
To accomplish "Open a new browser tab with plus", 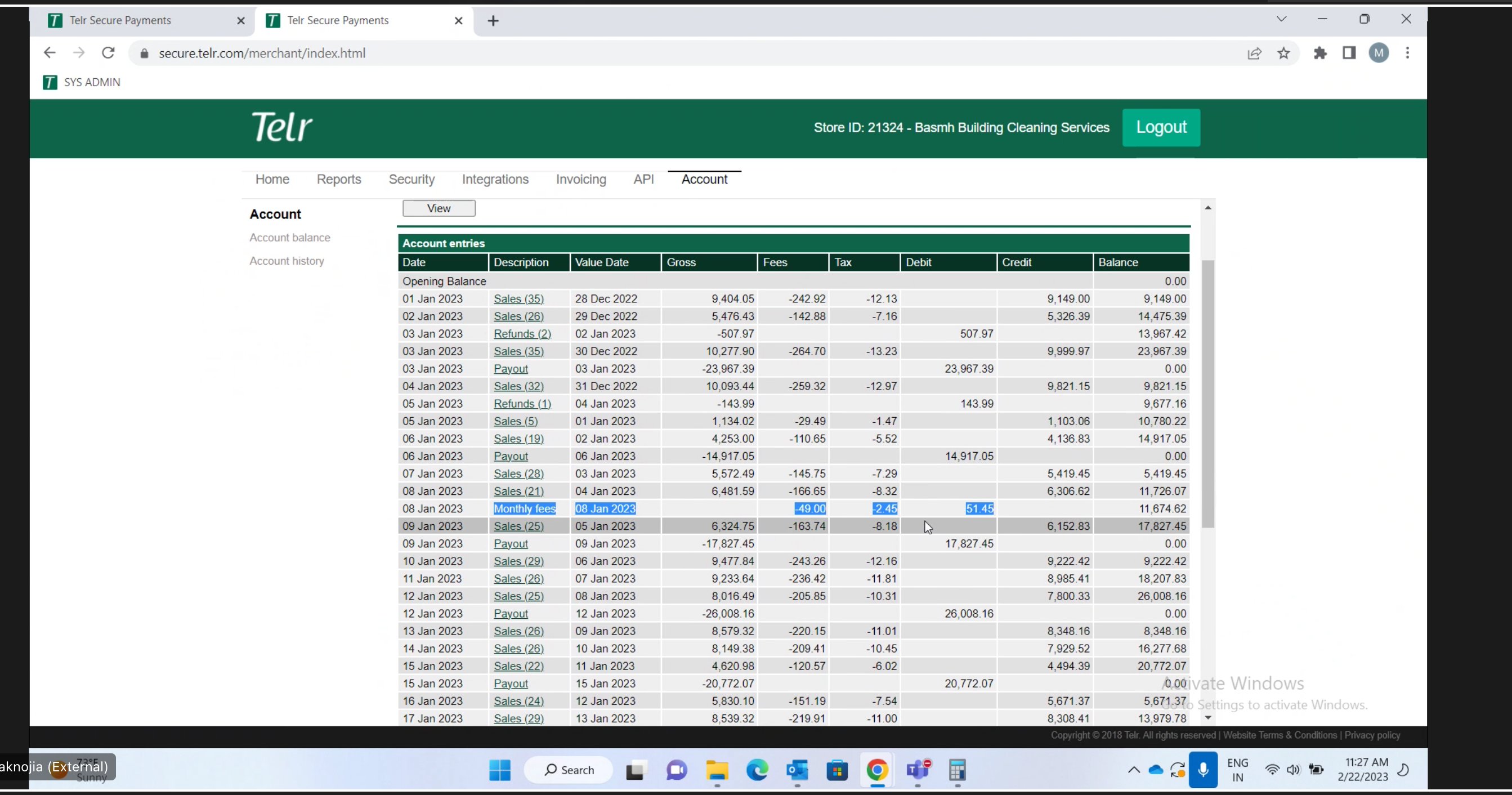I will (x=493, y=21).
